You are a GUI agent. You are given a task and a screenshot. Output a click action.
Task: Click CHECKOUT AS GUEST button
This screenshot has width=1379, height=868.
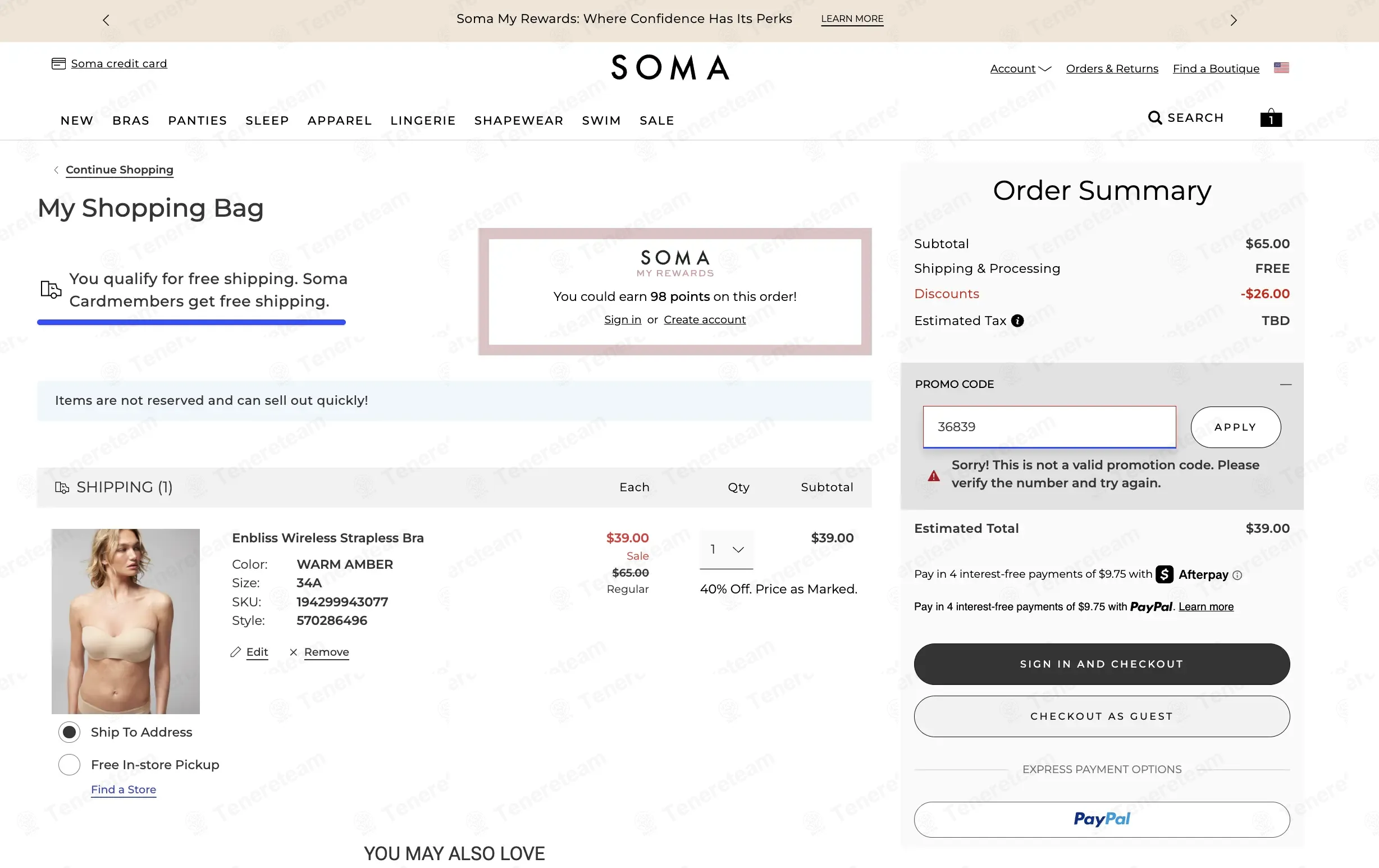click(x=1101, y=716)
